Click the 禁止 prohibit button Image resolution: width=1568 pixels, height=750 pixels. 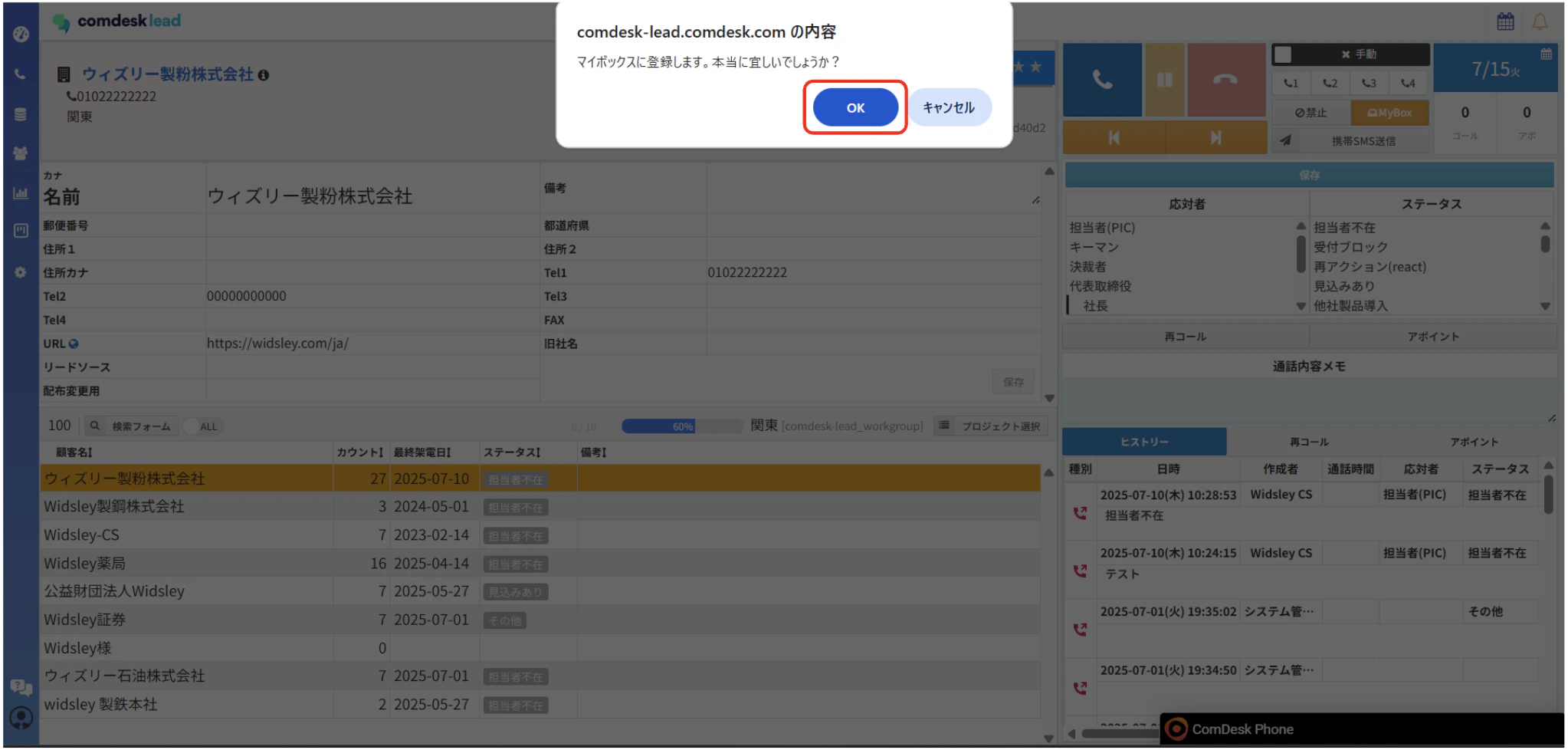[x=1310, y=113]
